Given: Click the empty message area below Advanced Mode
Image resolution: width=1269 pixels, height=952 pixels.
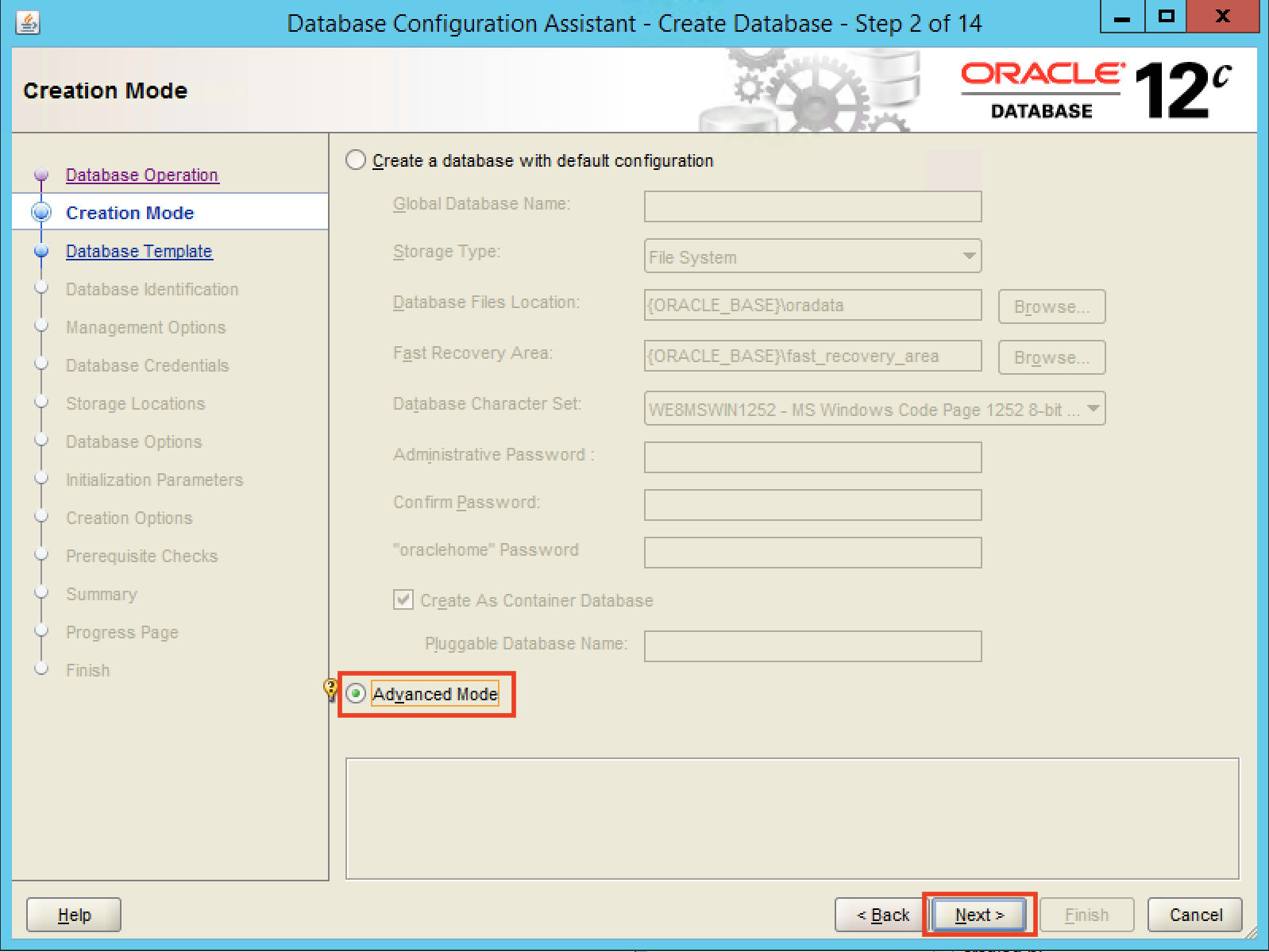Looking at the screenshot, I should click(793, 819).
